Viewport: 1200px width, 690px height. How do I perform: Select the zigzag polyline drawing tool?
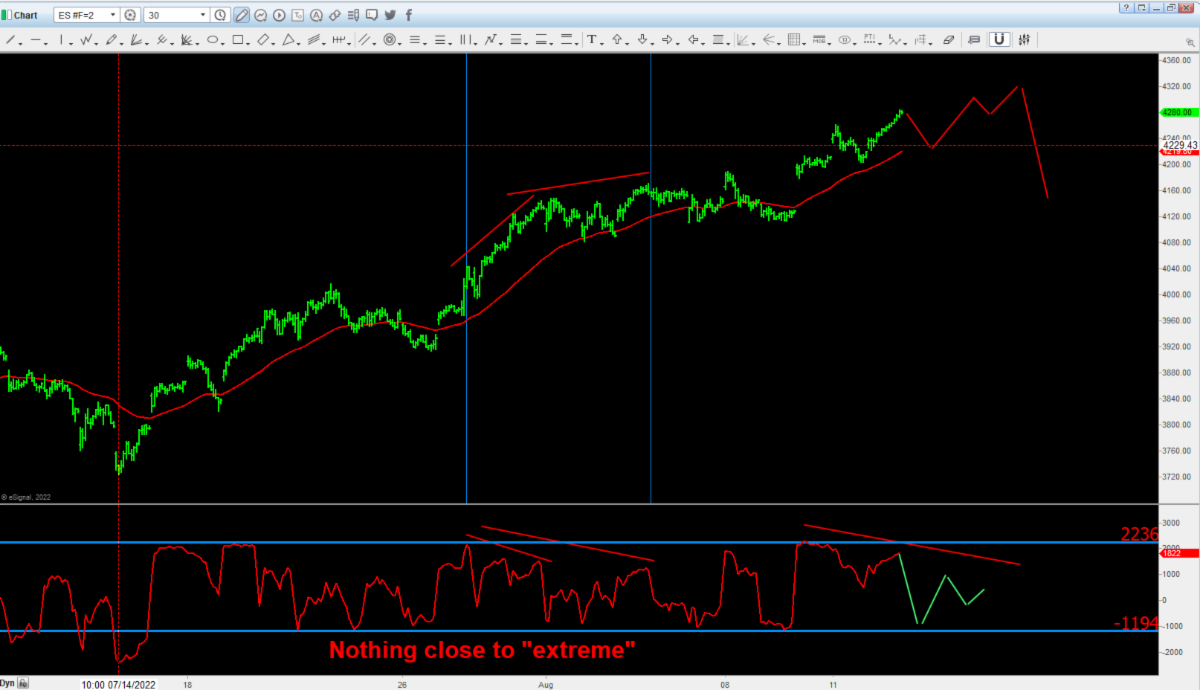pos(86,39)
